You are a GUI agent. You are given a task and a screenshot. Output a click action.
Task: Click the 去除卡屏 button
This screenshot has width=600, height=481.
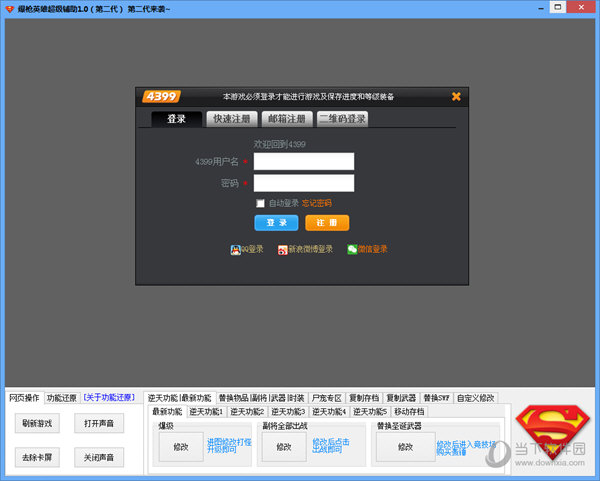point(37,457)
